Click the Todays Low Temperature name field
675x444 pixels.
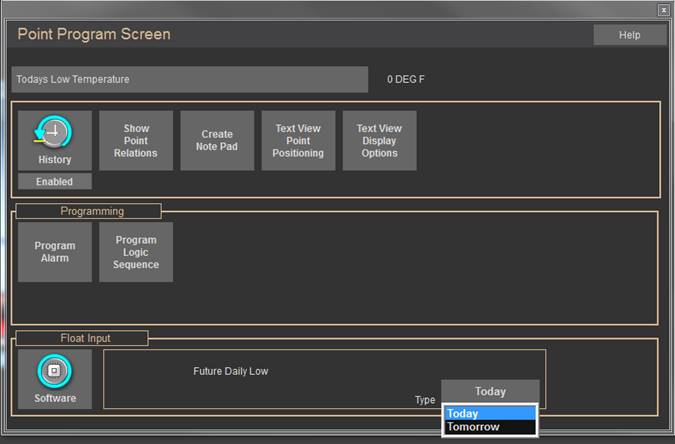(190, 79)
